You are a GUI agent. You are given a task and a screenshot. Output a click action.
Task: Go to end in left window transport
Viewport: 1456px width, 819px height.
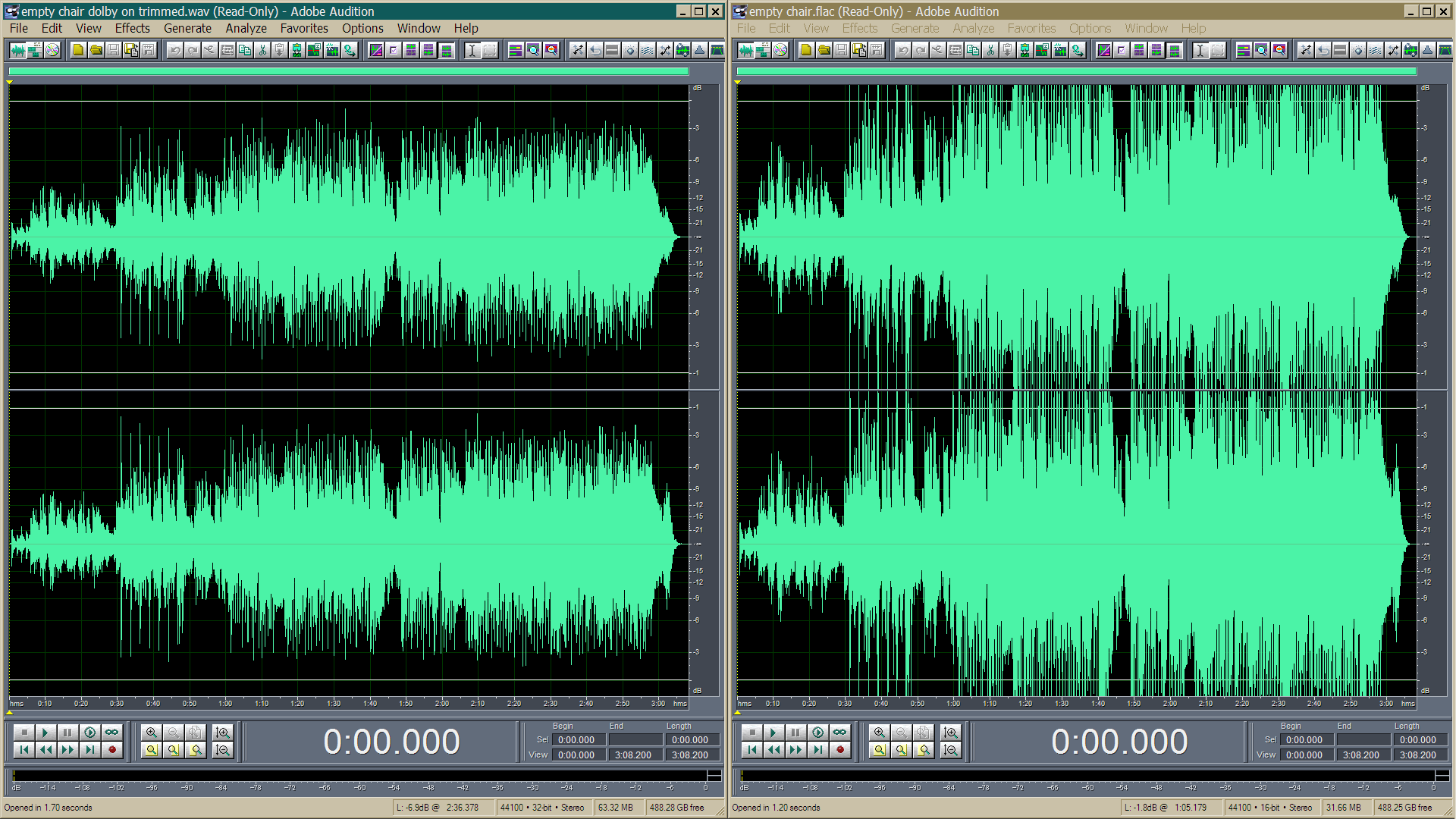tap(89, 749)
